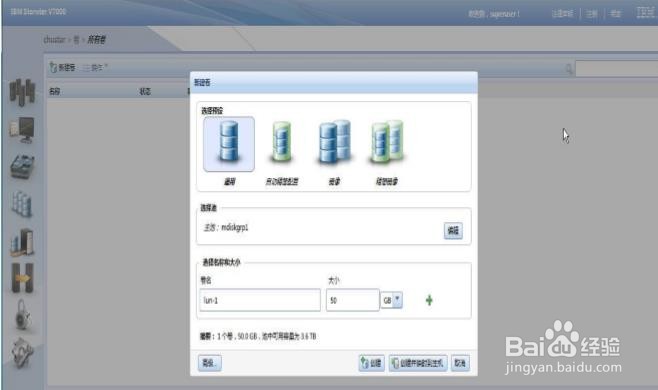Click the summary line showing 50.0 GB

pyautogui.click(x=258, y=336)
